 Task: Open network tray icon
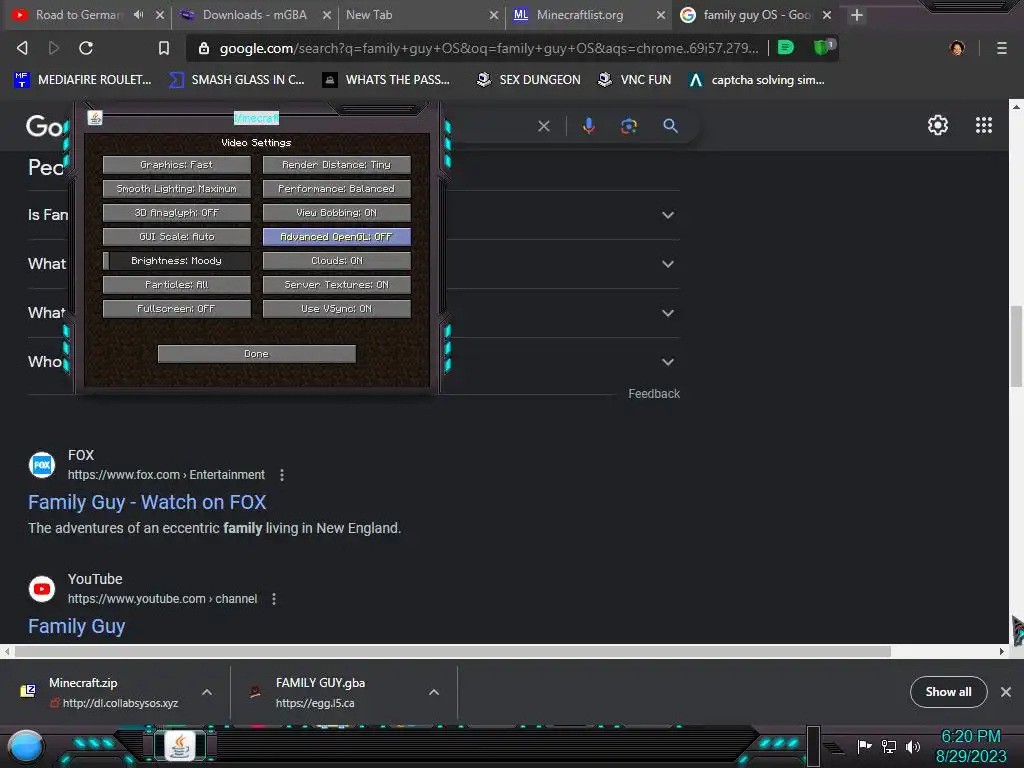888,746
